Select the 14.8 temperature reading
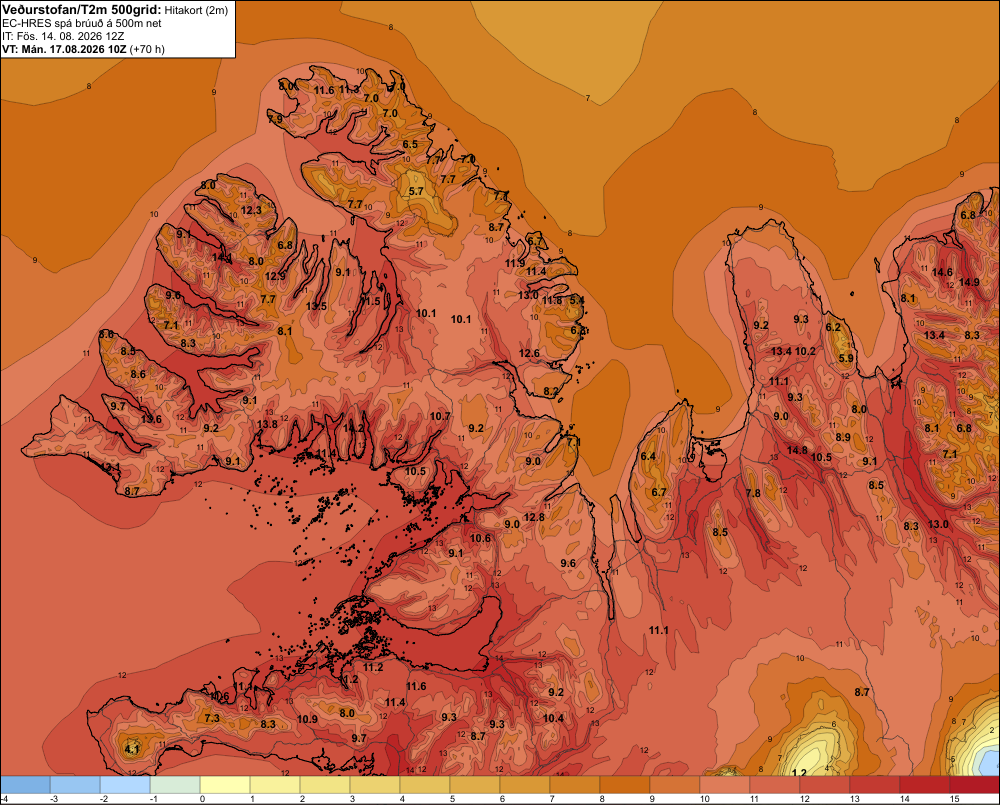This screenshot has height=805, width=1000. (x=797, y=450)
